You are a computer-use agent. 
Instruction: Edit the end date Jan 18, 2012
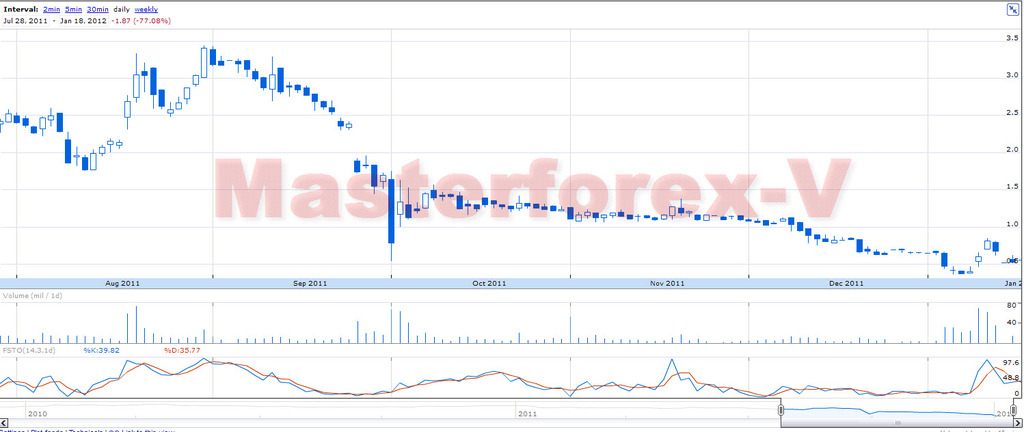82,21
